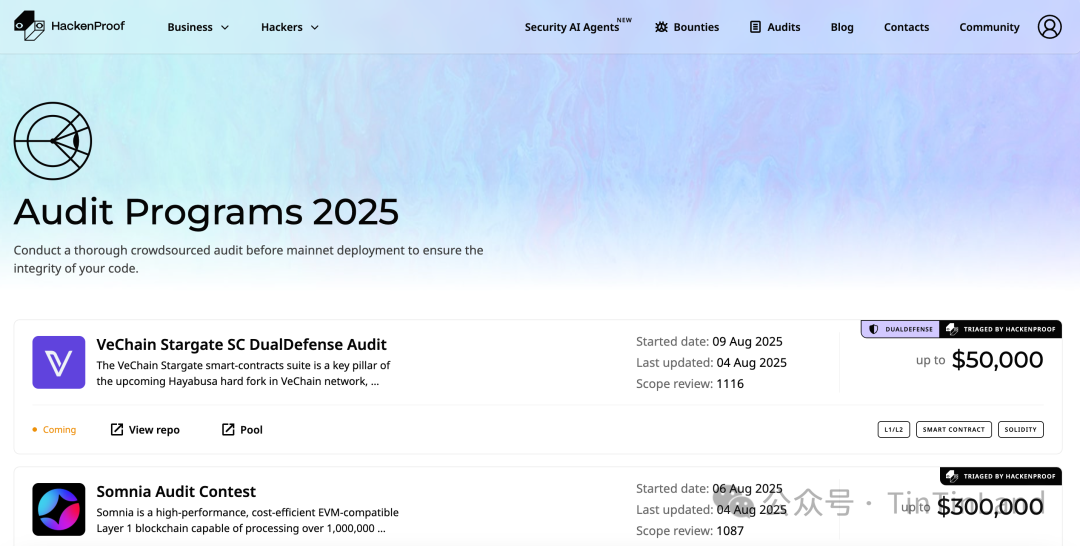Click the Somnia description text
Viewport: 1080px width, 546px height.
247,521
